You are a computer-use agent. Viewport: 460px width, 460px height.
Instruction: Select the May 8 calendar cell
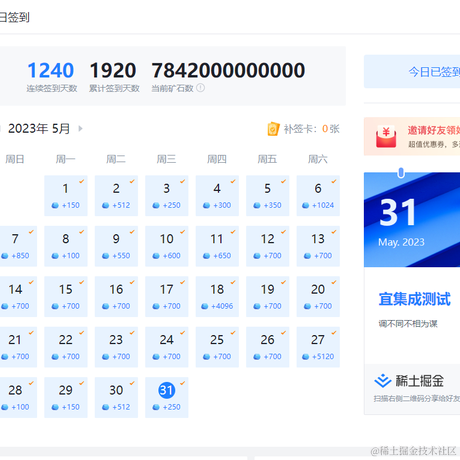(x=66, y=246)
